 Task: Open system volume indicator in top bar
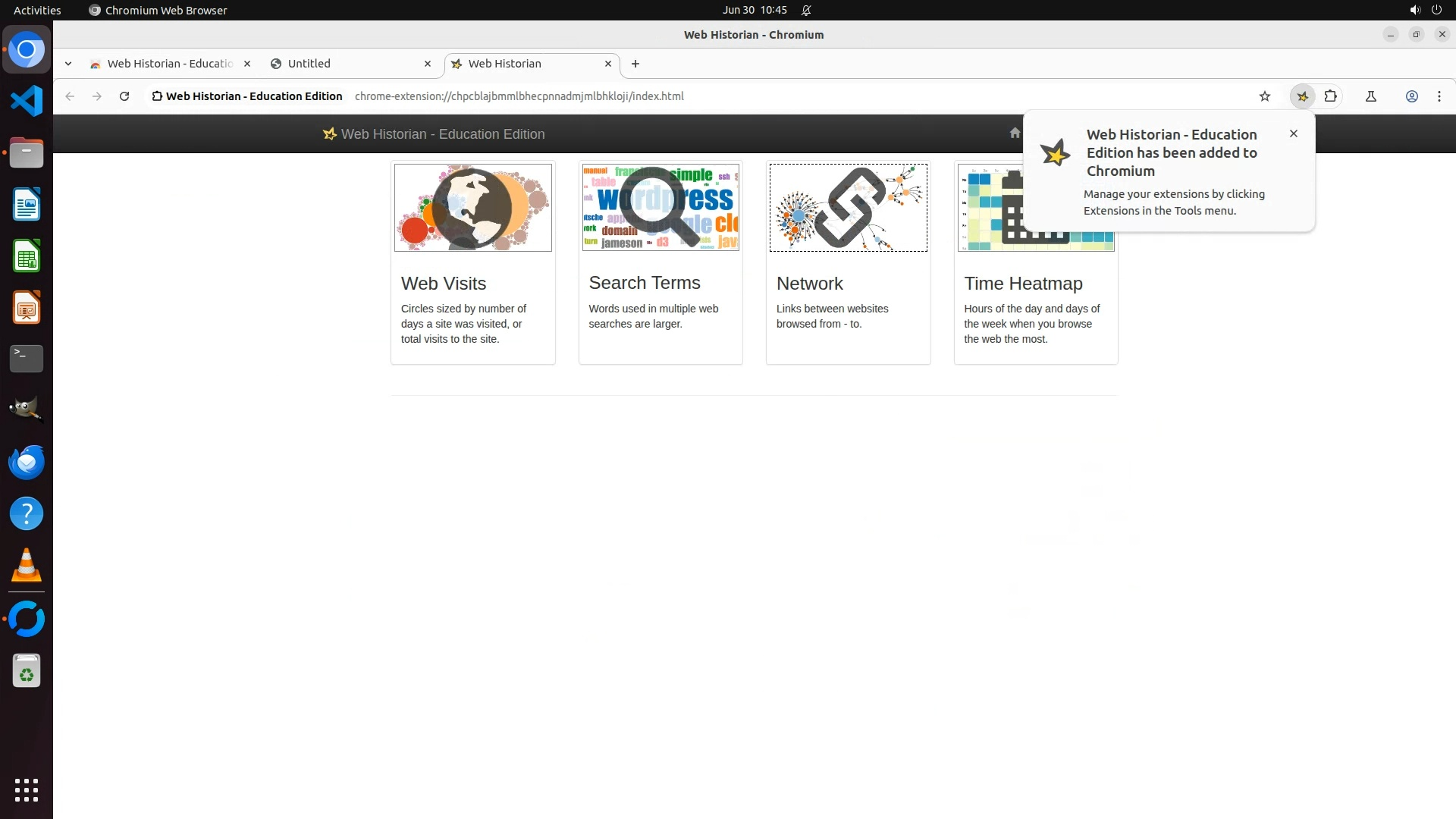(x=1414, y=10)
